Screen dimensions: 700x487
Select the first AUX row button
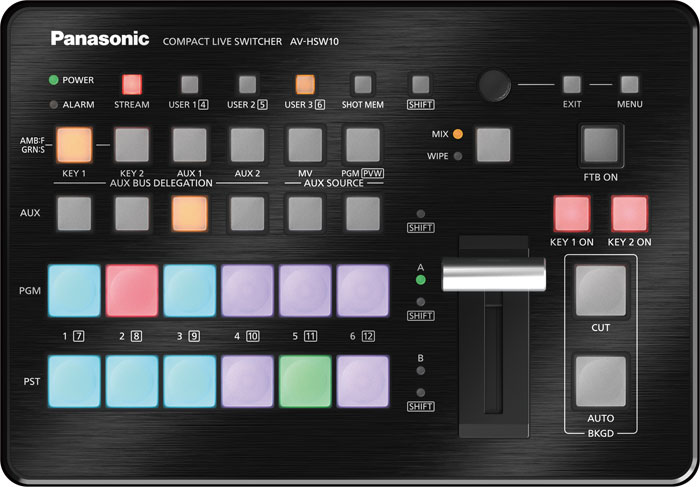click(x=74, y=214)
